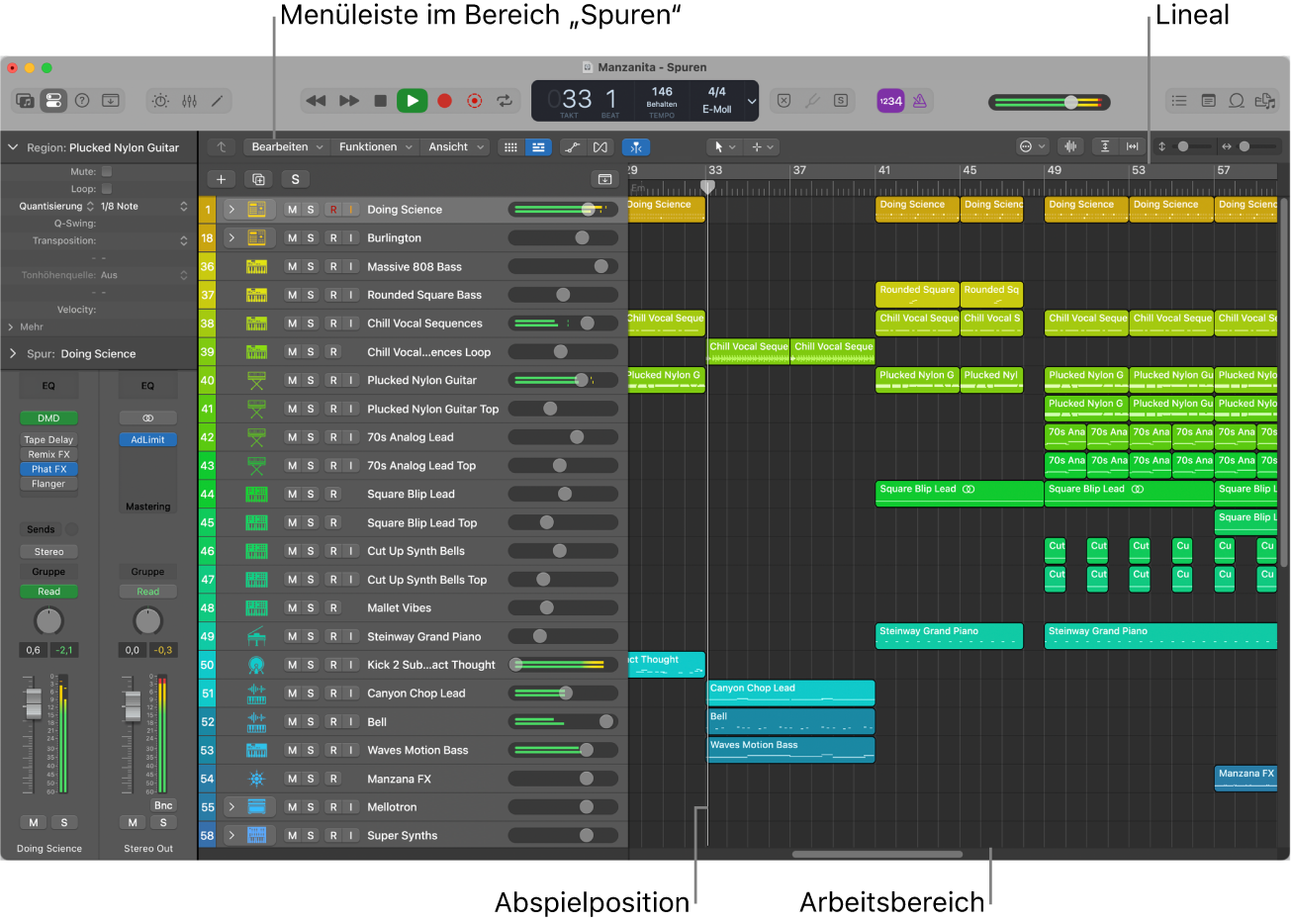Enable the metronome click icon
The width and height of the screenshot is (1292, 924).
tap(920, 101)
